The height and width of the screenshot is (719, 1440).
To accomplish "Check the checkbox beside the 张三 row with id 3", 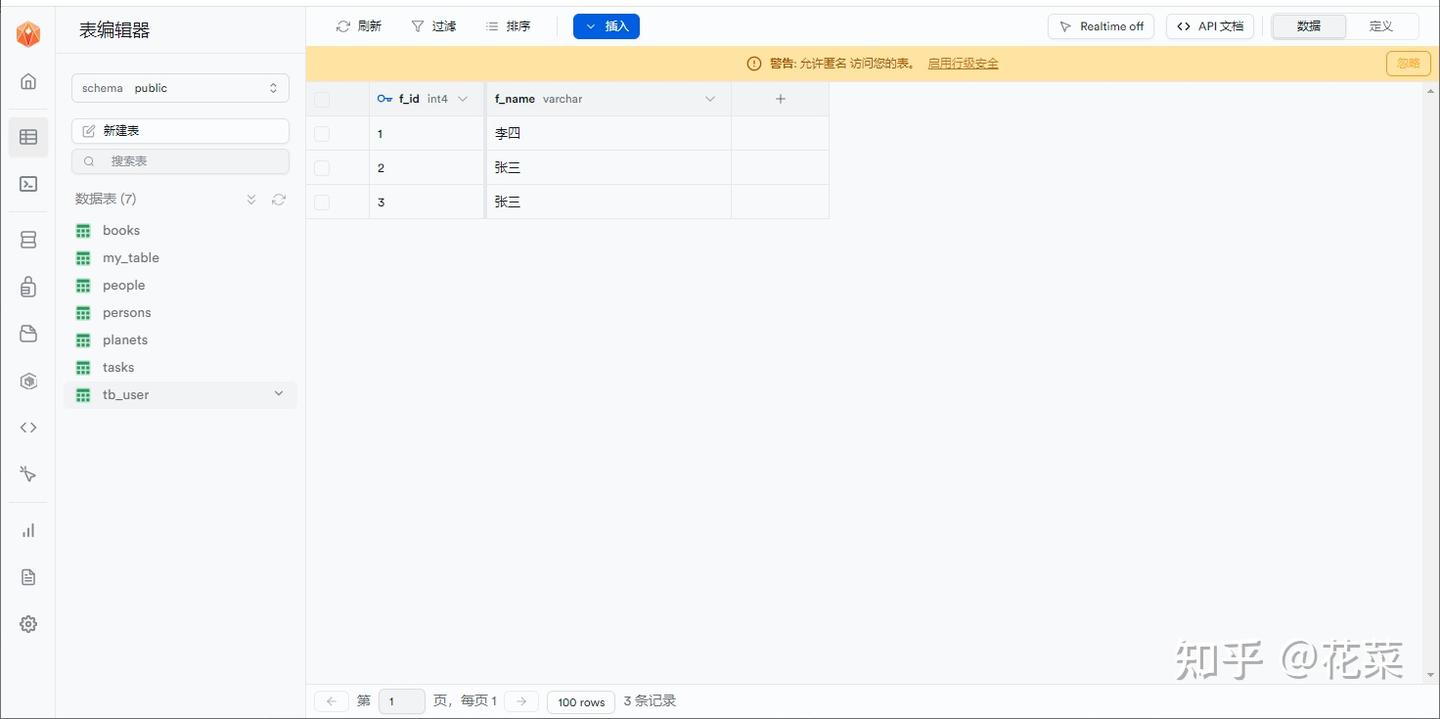I will click(321, 201).
